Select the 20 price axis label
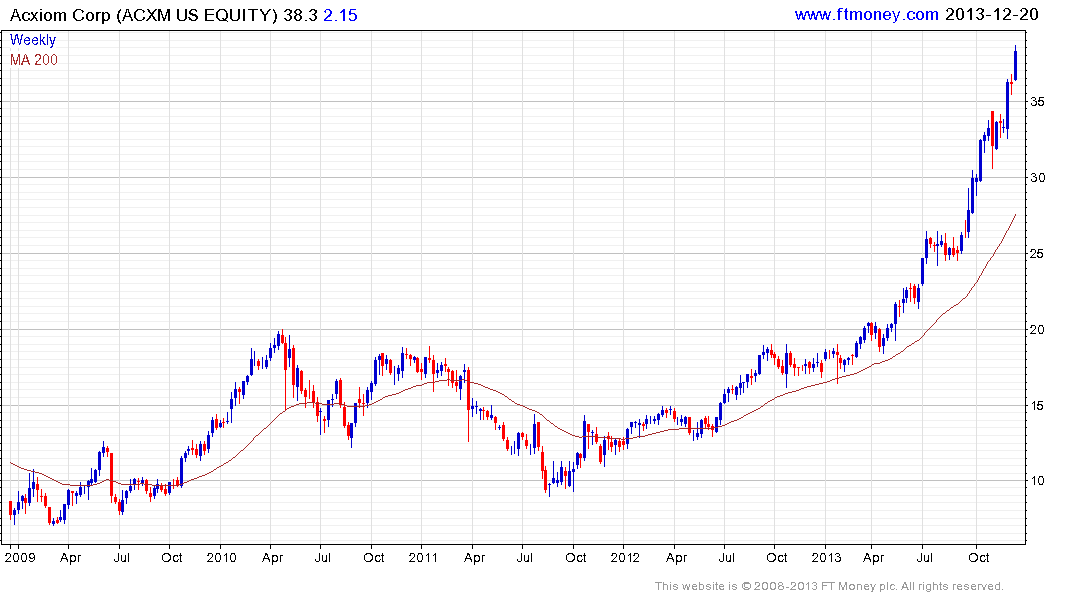The width and height of the screenshot is (1075, 600). tap(1037, 330)
